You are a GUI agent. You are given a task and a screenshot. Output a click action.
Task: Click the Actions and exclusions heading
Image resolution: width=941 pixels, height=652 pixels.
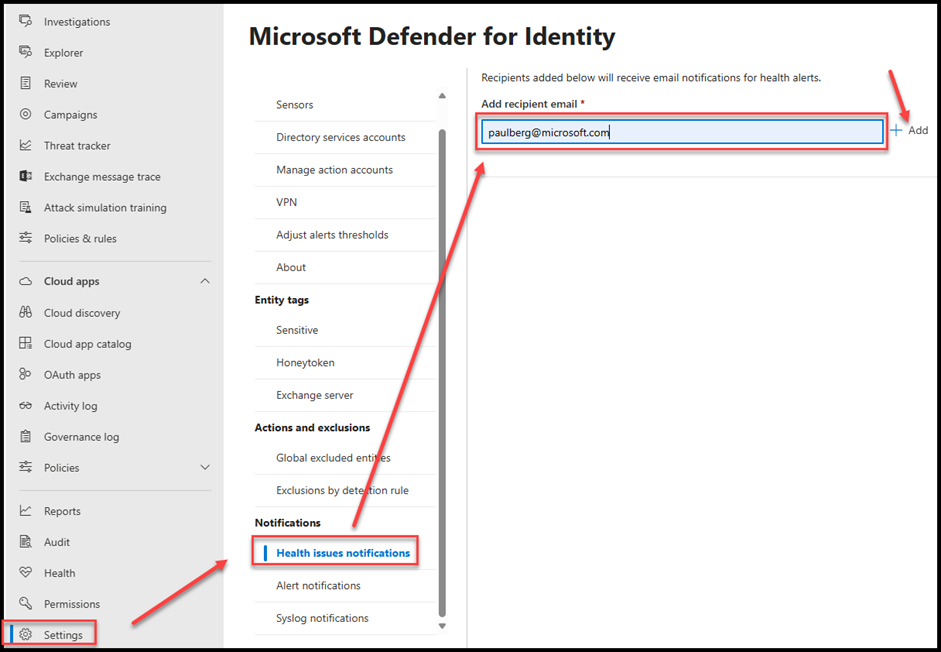(312, 427)
